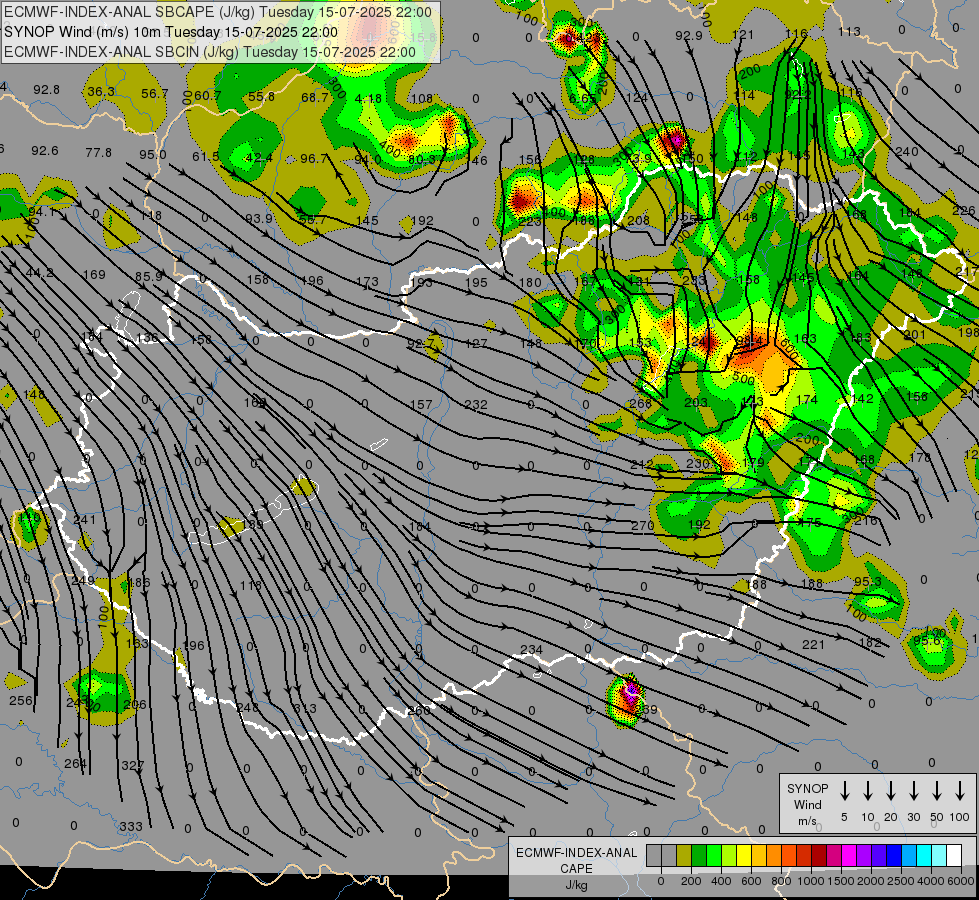
Task: Click the map value 241
Action: point(84,520)
